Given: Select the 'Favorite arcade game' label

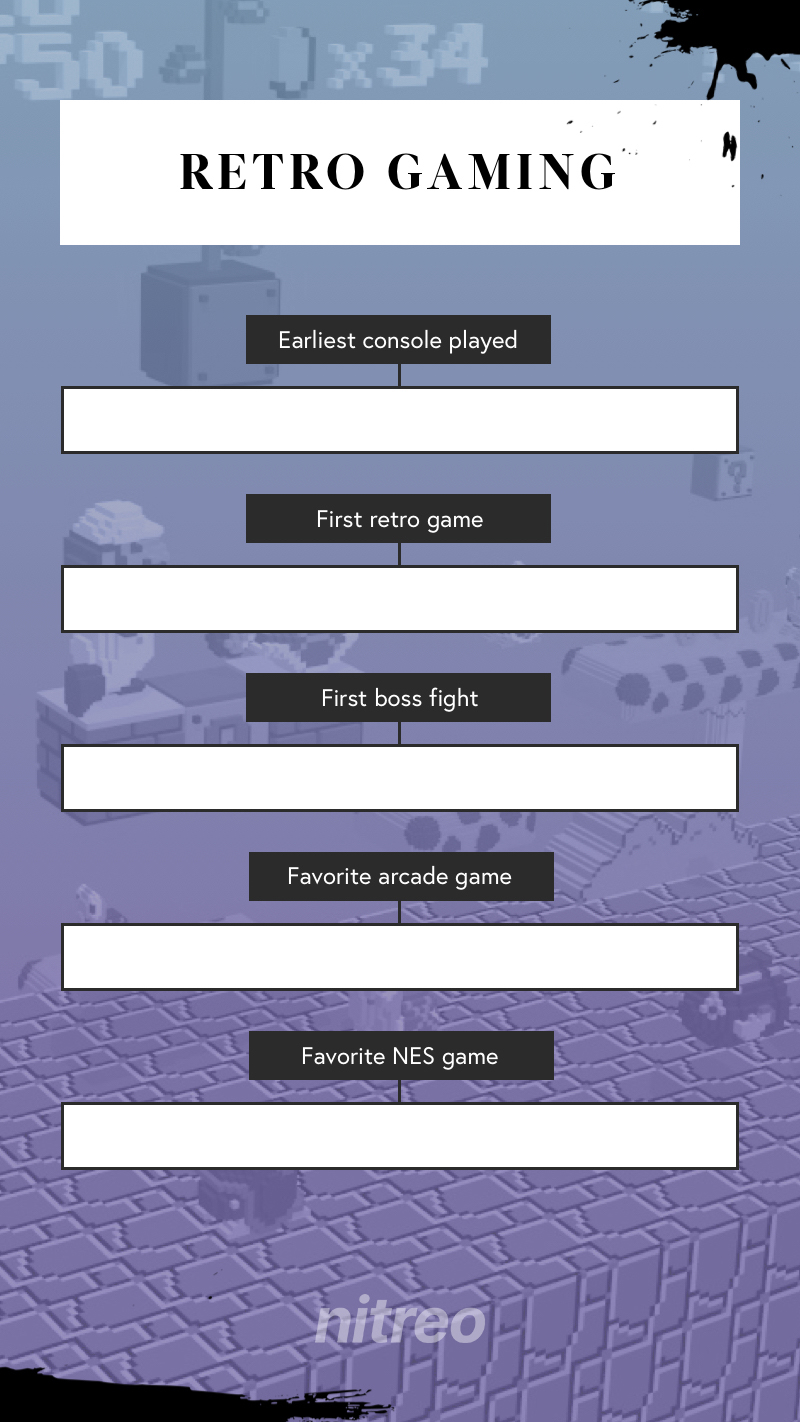Looking at the screenshot, I should coord(400,877).
